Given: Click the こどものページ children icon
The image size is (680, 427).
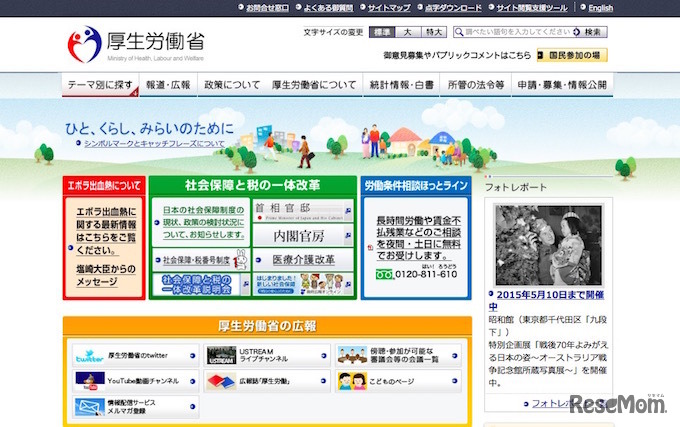Looking at the screenshot, I should click(351, 381).
